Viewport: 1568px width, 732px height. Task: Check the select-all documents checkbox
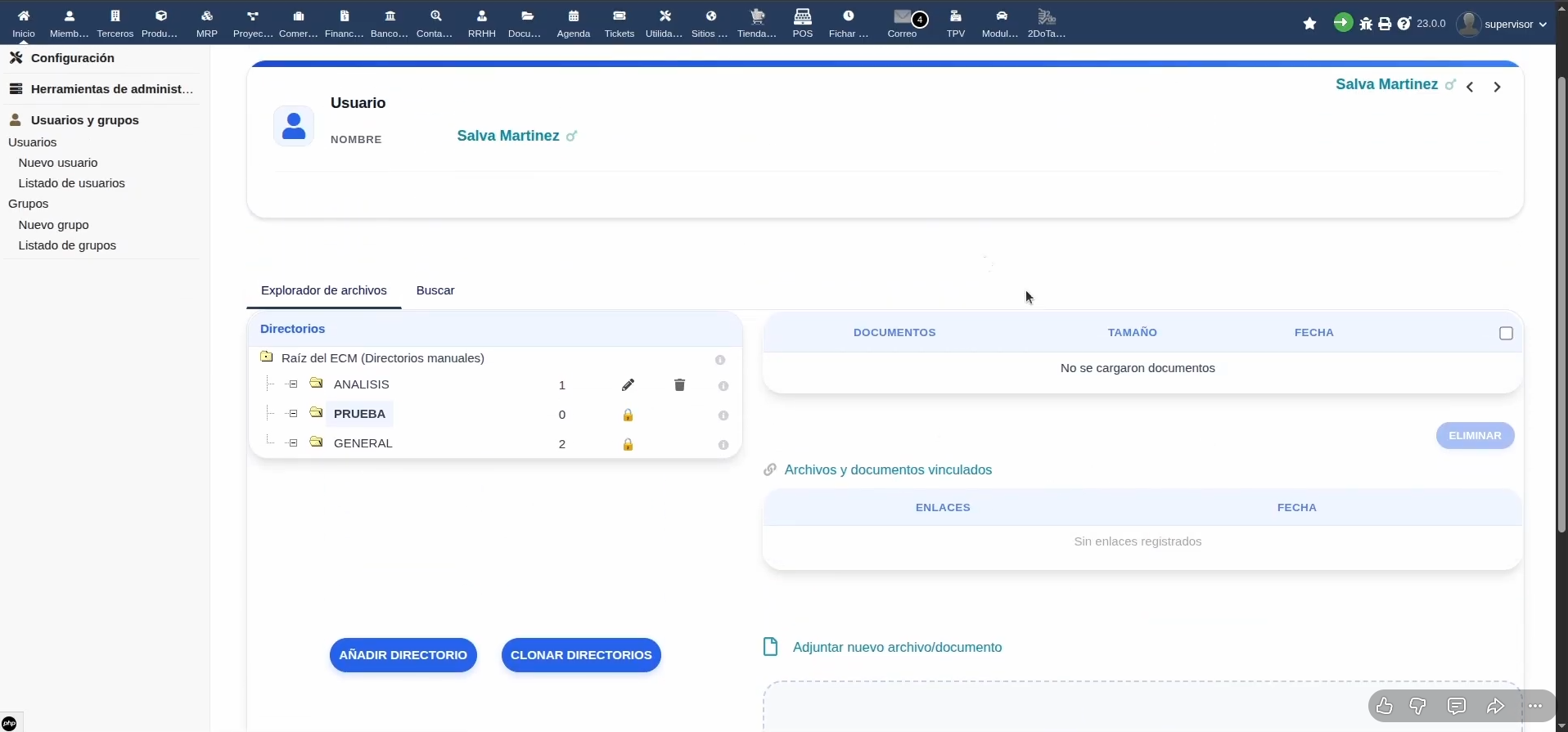pyautogui.click(x=1506, y=333)
